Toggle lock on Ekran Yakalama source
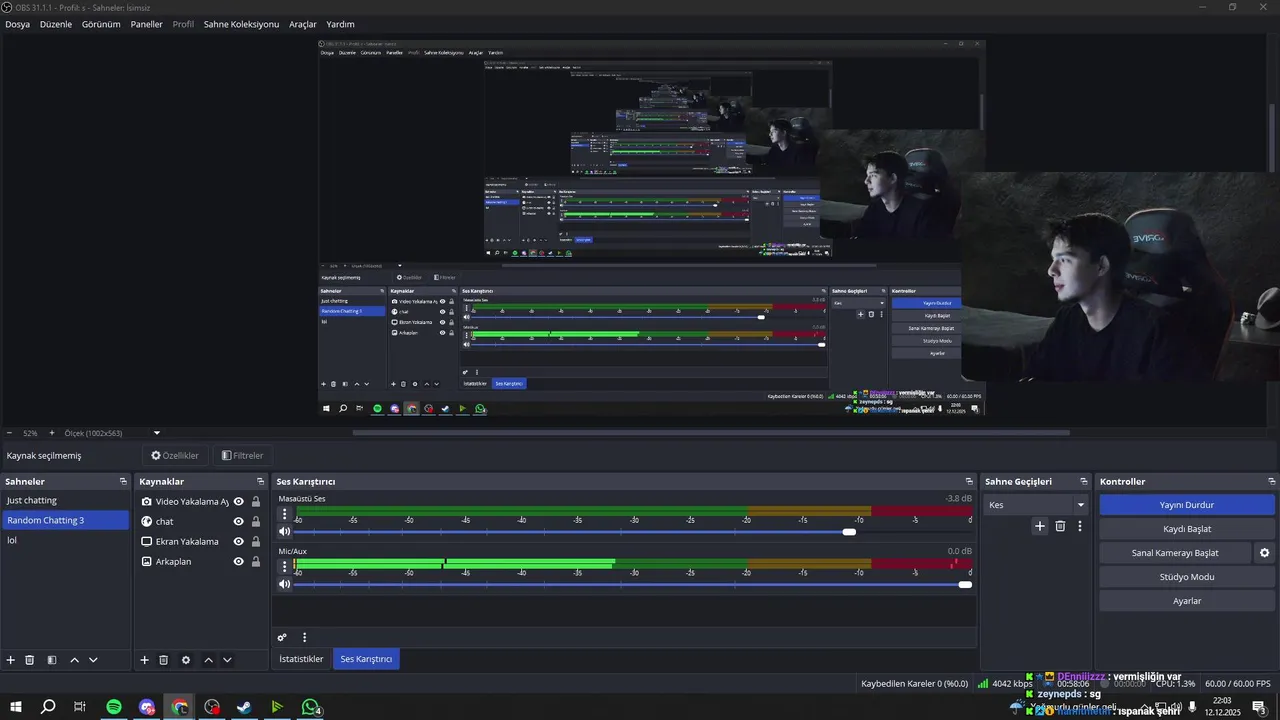The width and height of the screenshot is (1280, 720). click(x=255, y=542)
